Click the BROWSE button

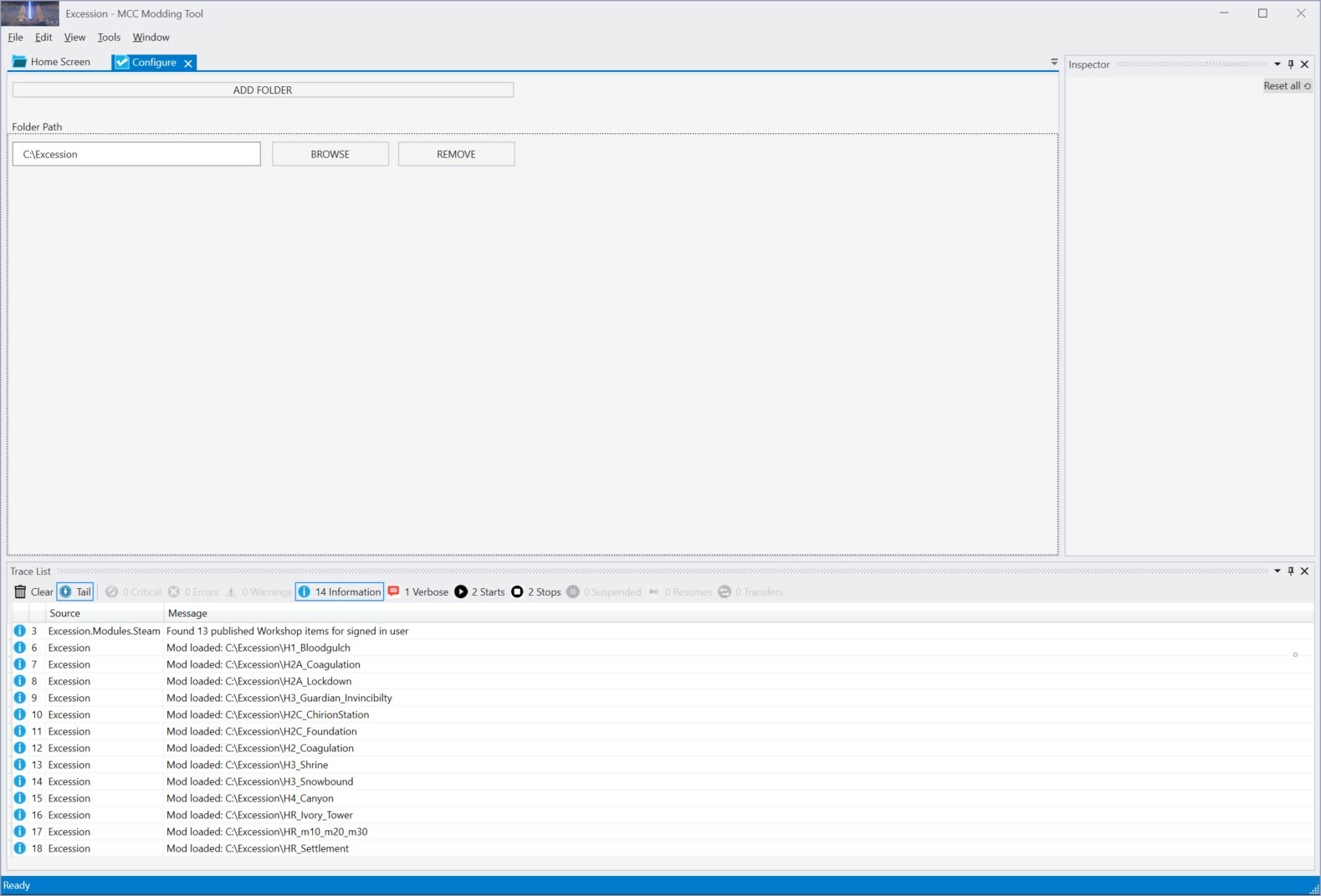click(330, 154)
